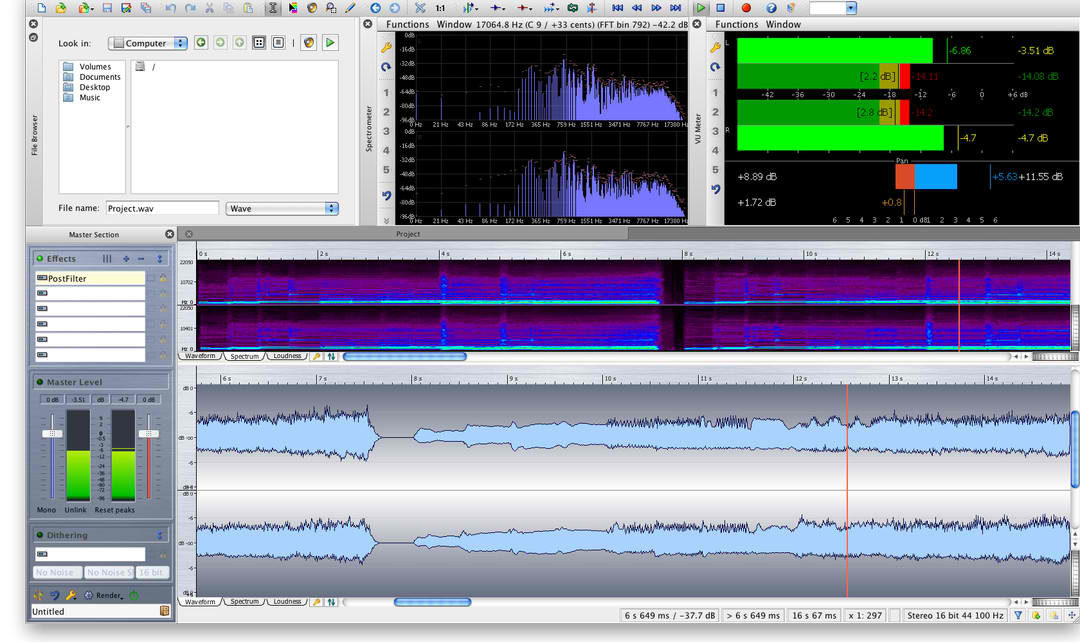
Task: Toggle the Dithering section green indicator
Action: tap(40, 535)
